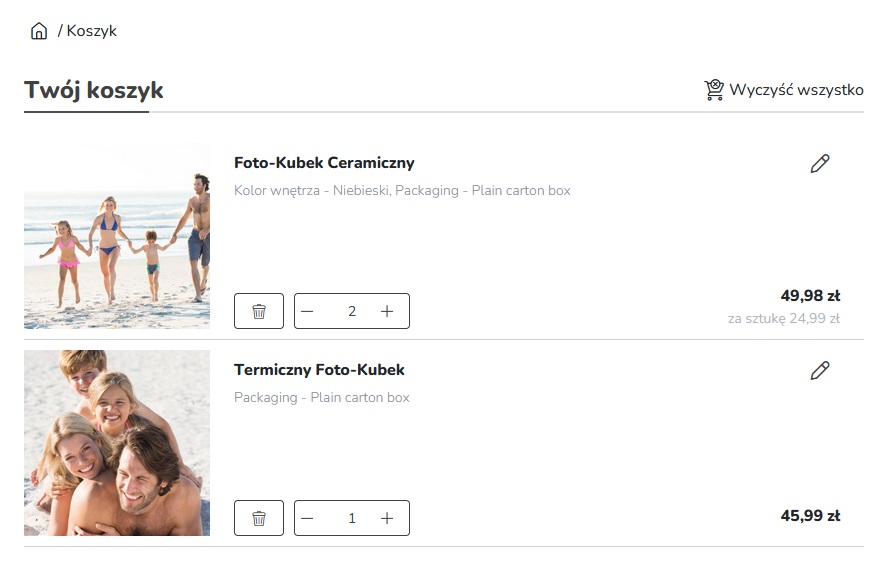Remove Termiczny Foto-Kubek with trash icon
The height and width of the screenshot is (565, 887).
(259, 518)
